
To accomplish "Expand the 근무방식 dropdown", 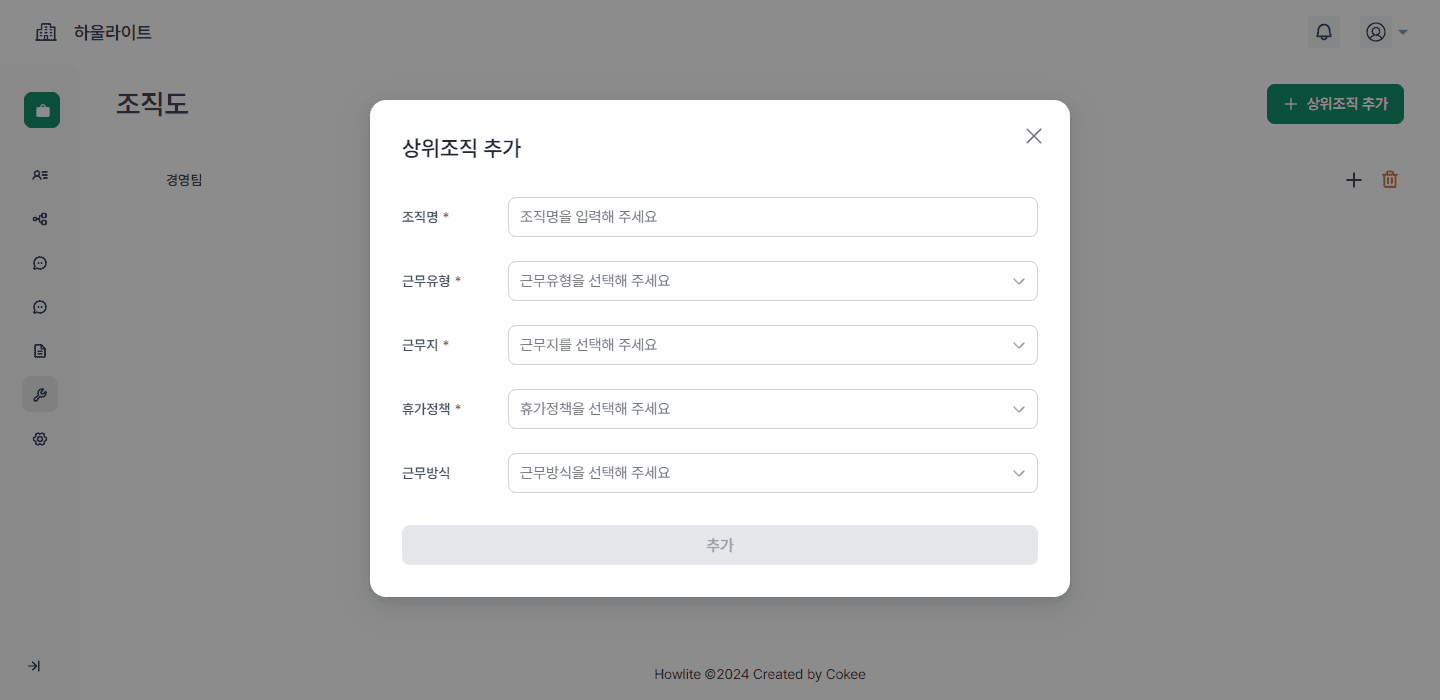I will tap(772, 473).
